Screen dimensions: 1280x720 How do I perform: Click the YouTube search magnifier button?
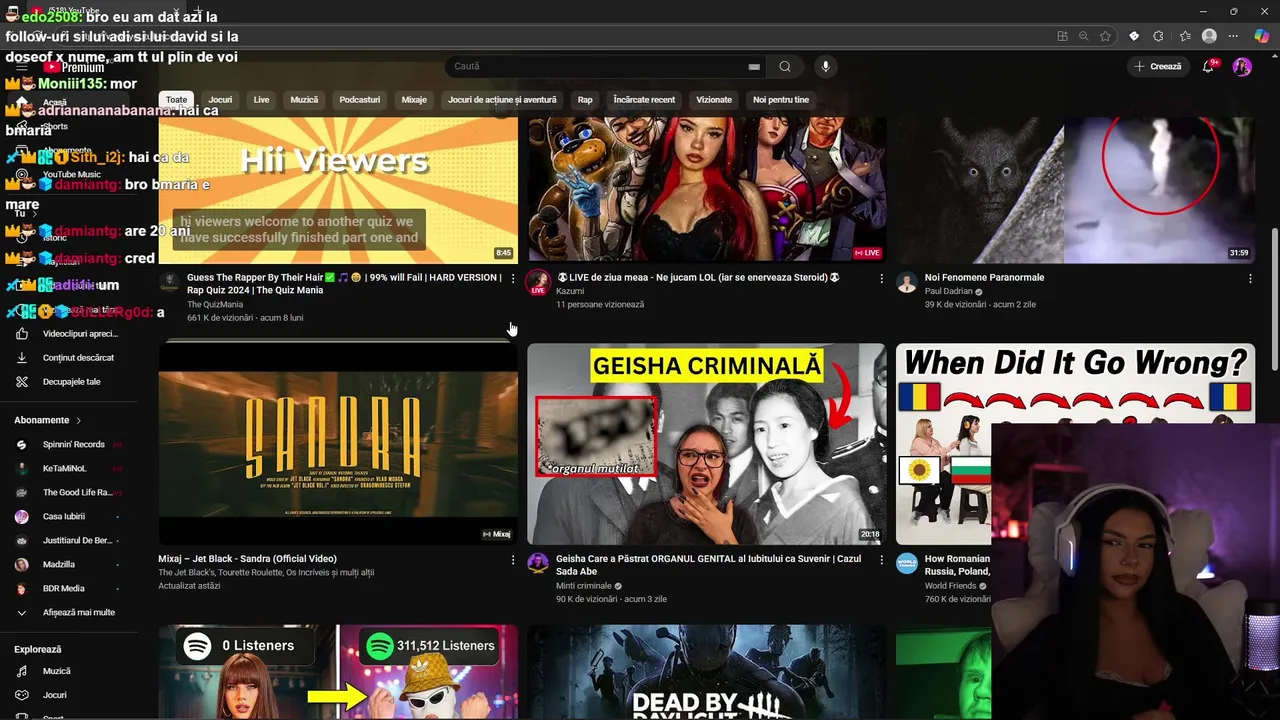tap(785, 67)
